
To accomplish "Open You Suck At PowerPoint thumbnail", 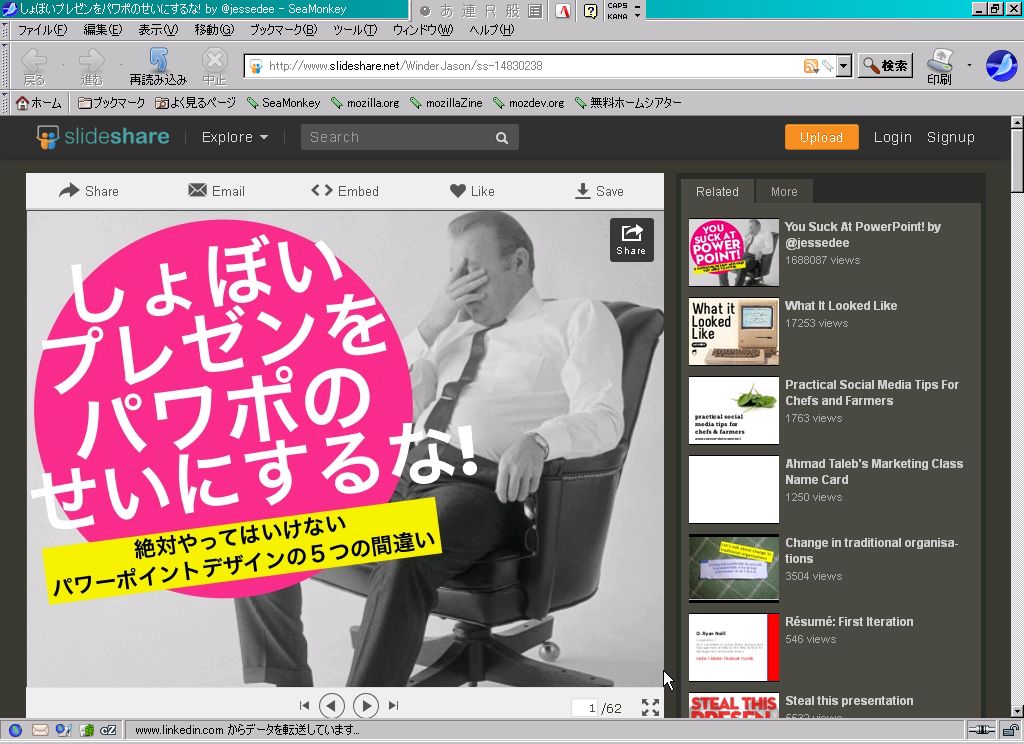I will [x=733, y=252].
